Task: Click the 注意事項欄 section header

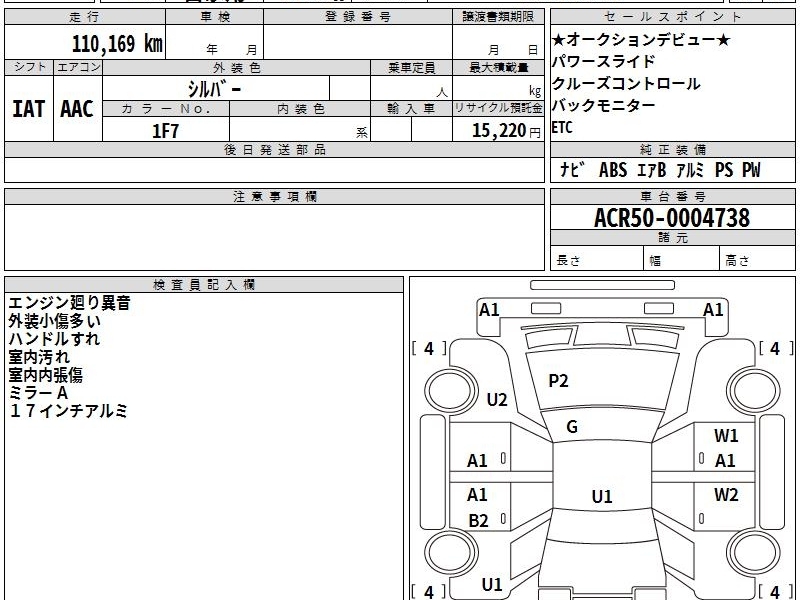Action: click(x=274, y=196)
